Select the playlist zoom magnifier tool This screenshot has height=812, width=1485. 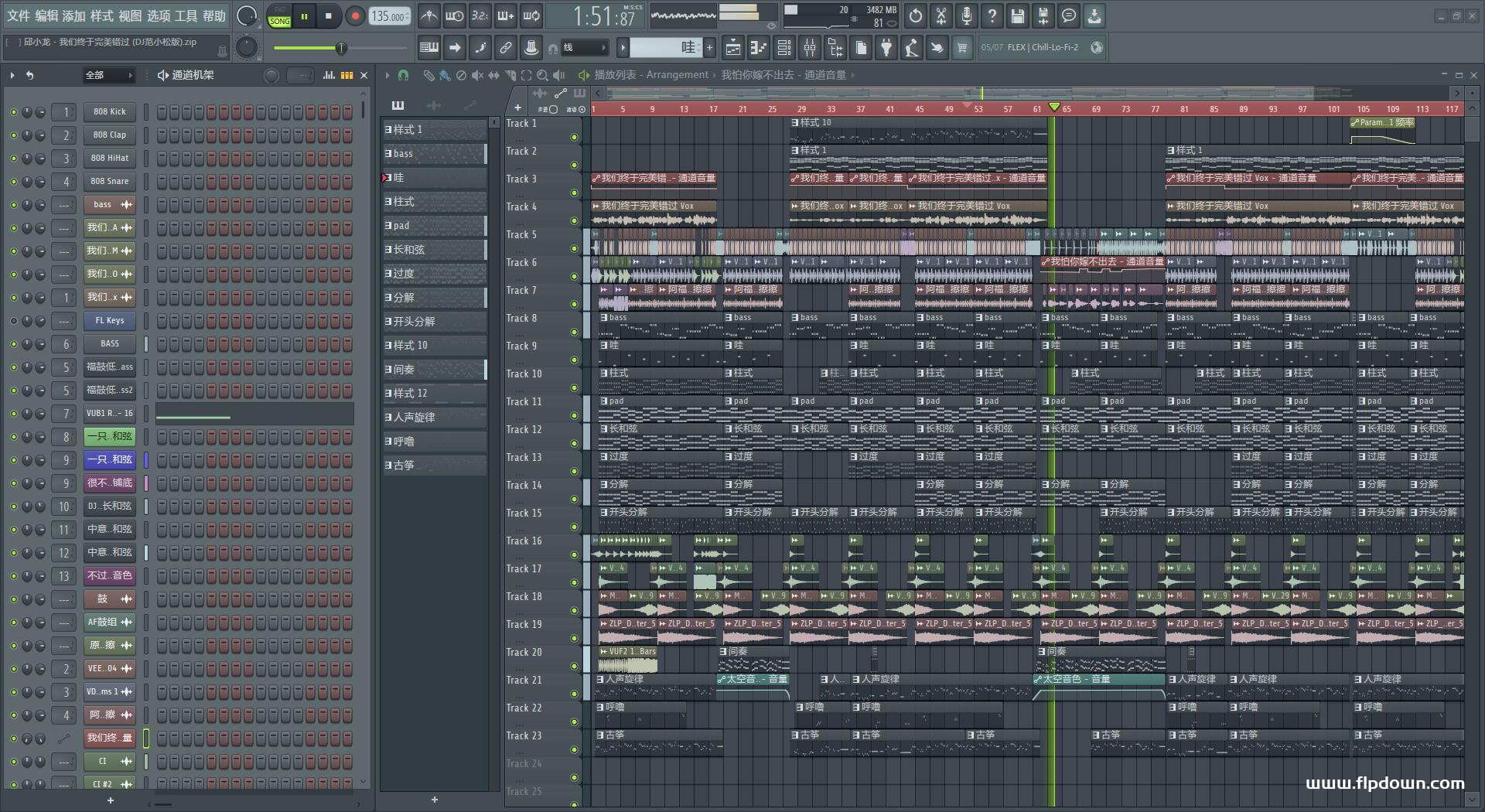(x=542, y=75)
